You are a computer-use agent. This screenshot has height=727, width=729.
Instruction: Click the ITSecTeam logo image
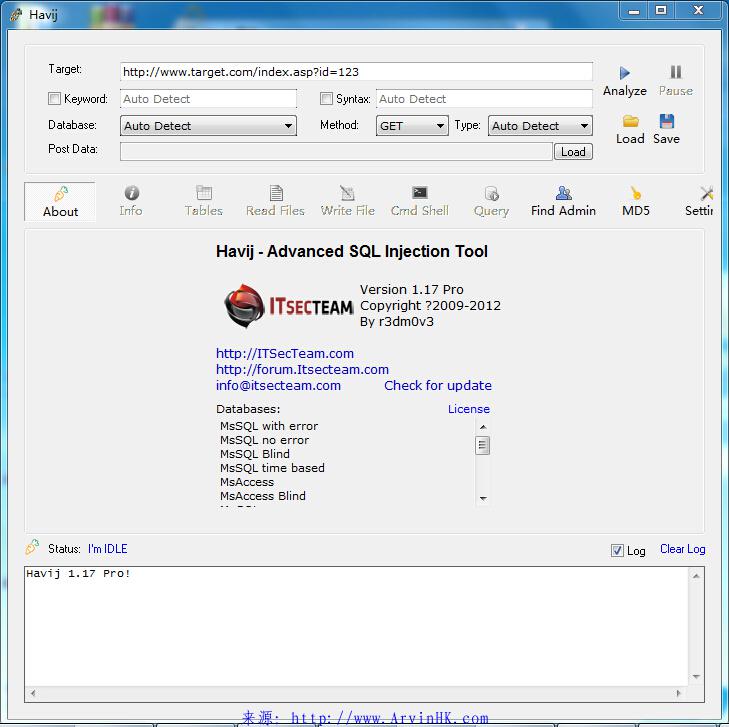coord(288,306)
